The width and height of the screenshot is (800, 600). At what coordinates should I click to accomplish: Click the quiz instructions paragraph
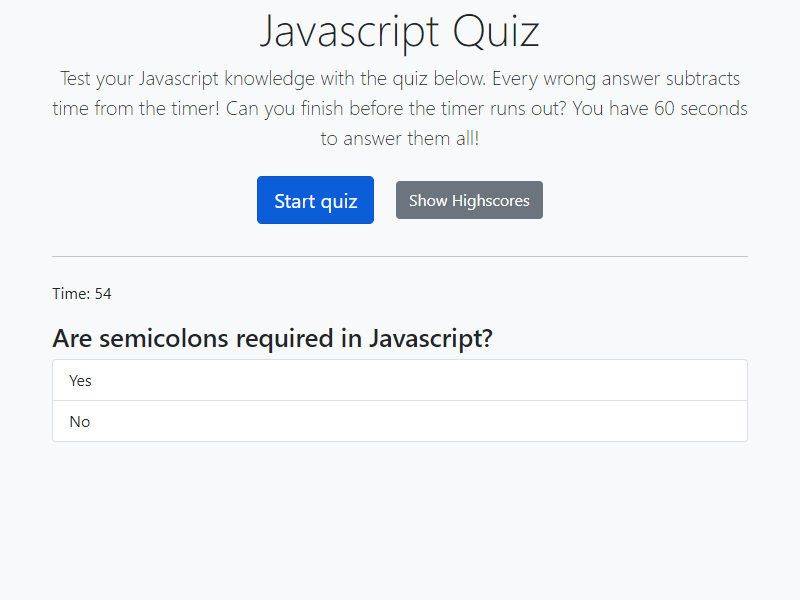(400, 108)
